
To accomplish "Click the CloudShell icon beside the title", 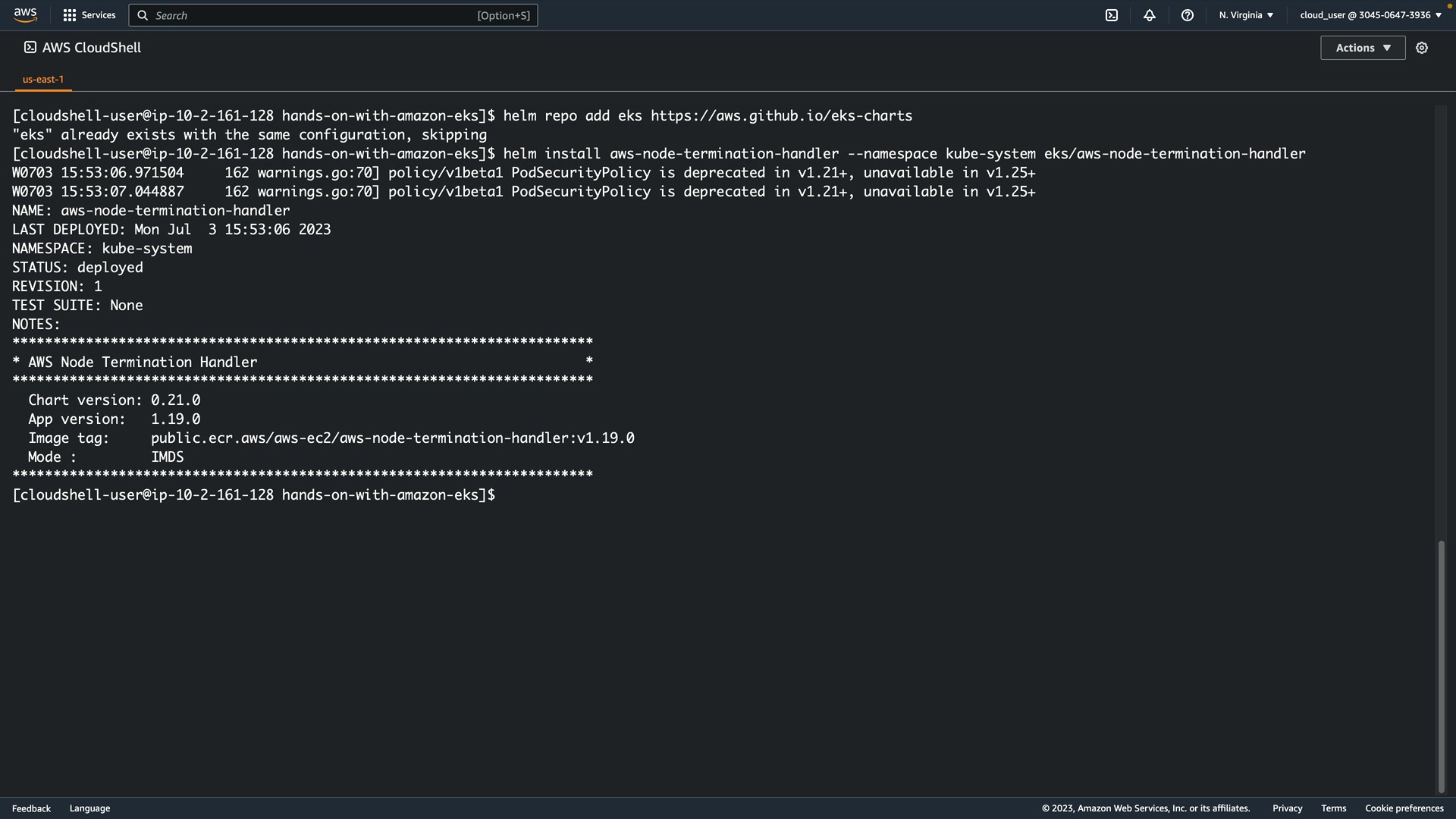I will click(30, 48).
